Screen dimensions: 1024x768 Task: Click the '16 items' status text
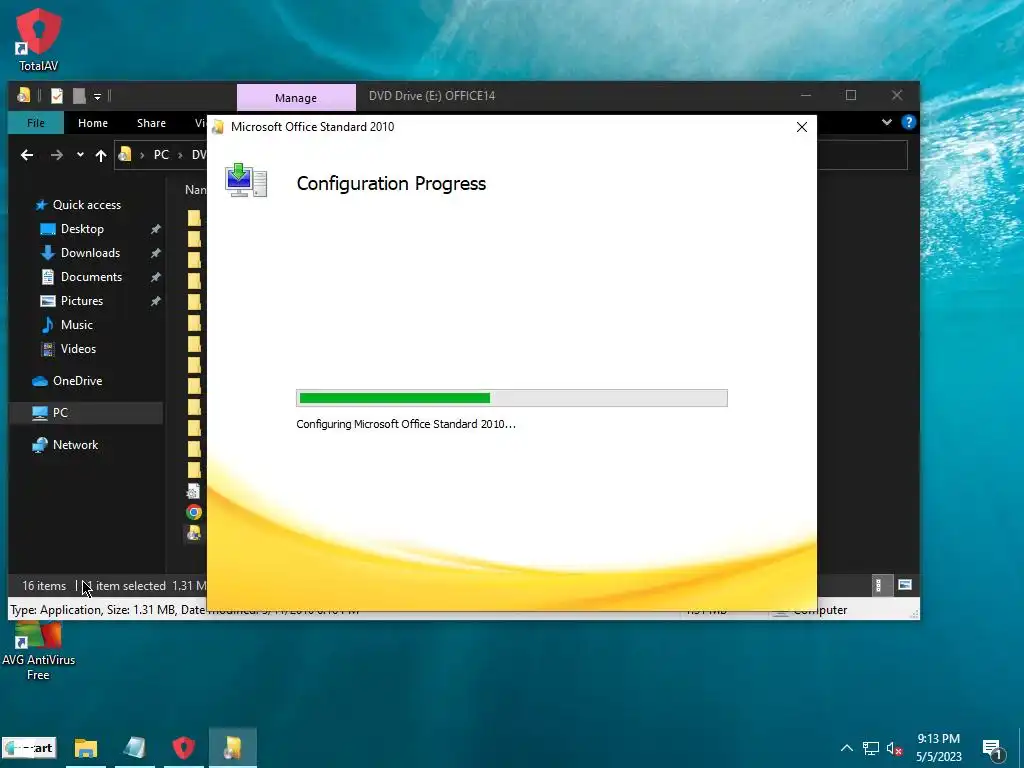(44, 586)
